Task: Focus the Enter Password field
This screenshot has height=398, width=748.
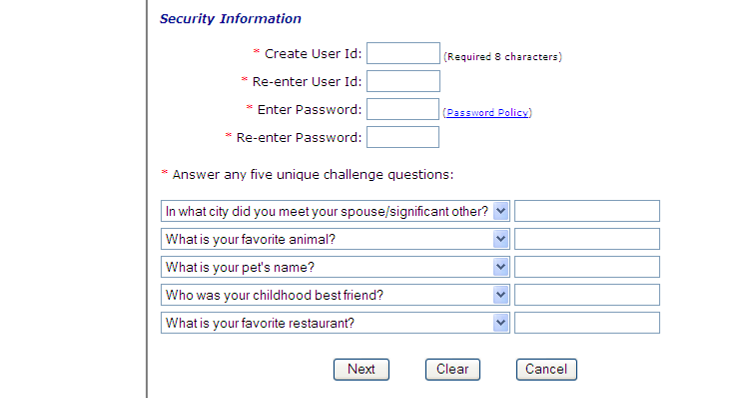Action: click(x=403, y=109)
